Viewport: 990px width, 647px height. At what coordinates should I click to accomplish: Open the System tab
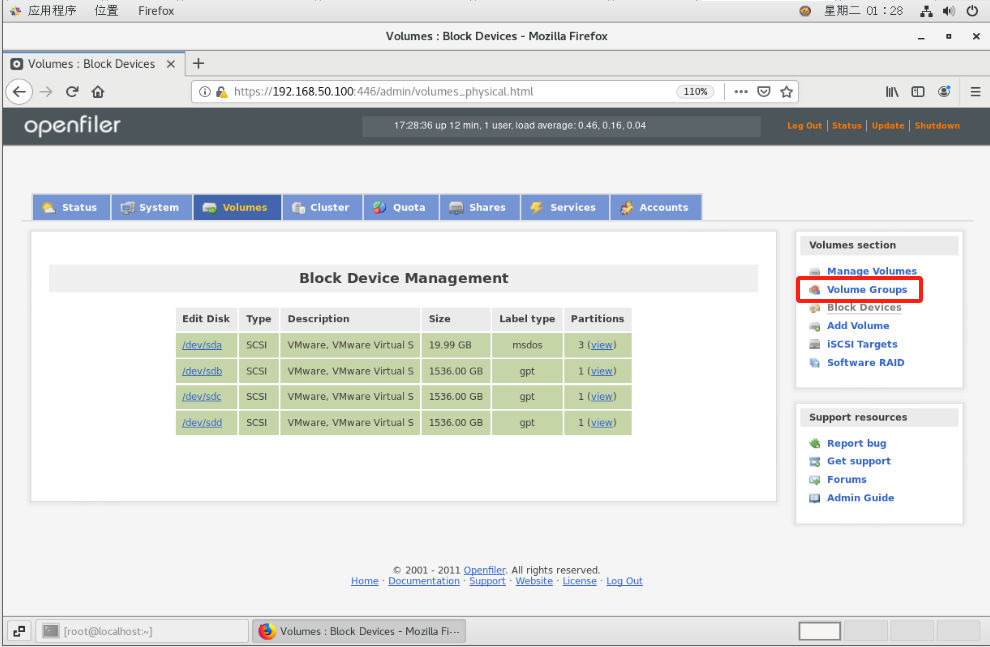click(152, 207)
